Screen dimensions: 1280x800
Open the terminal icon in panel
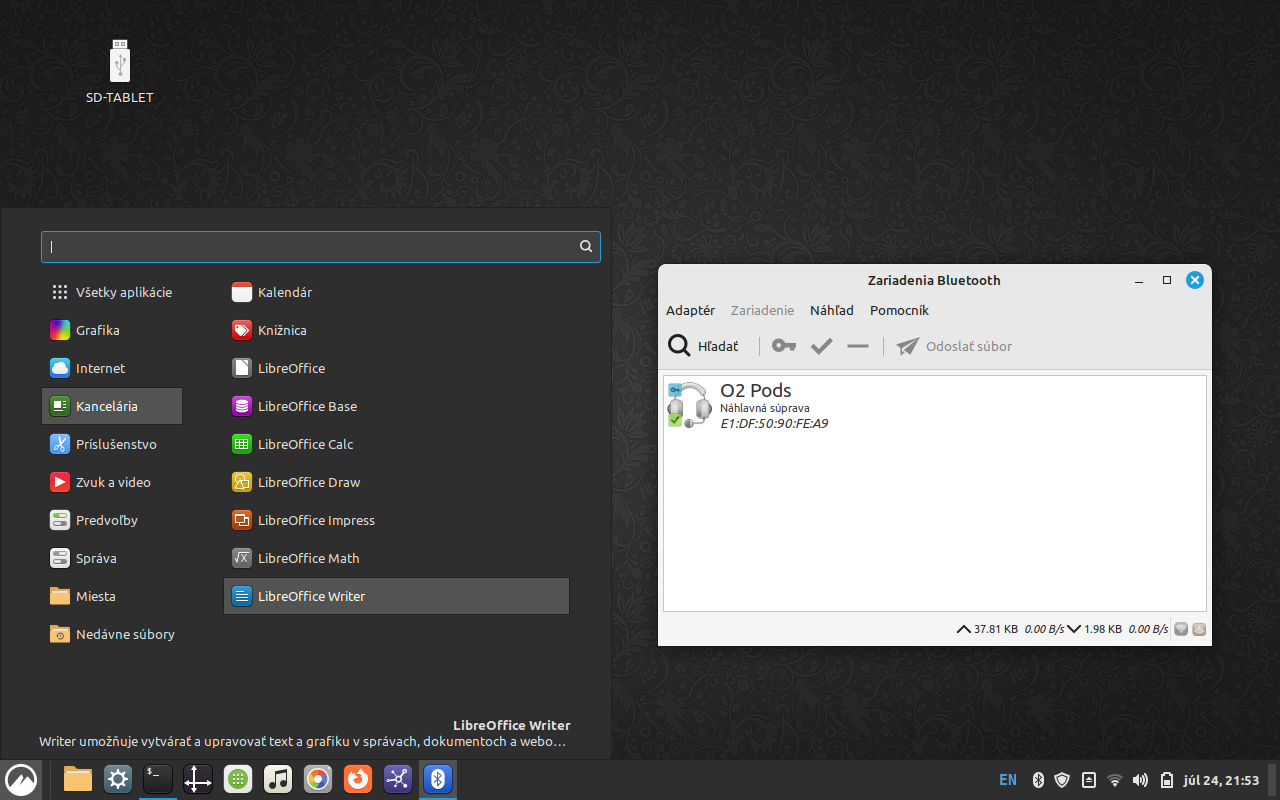158,779
